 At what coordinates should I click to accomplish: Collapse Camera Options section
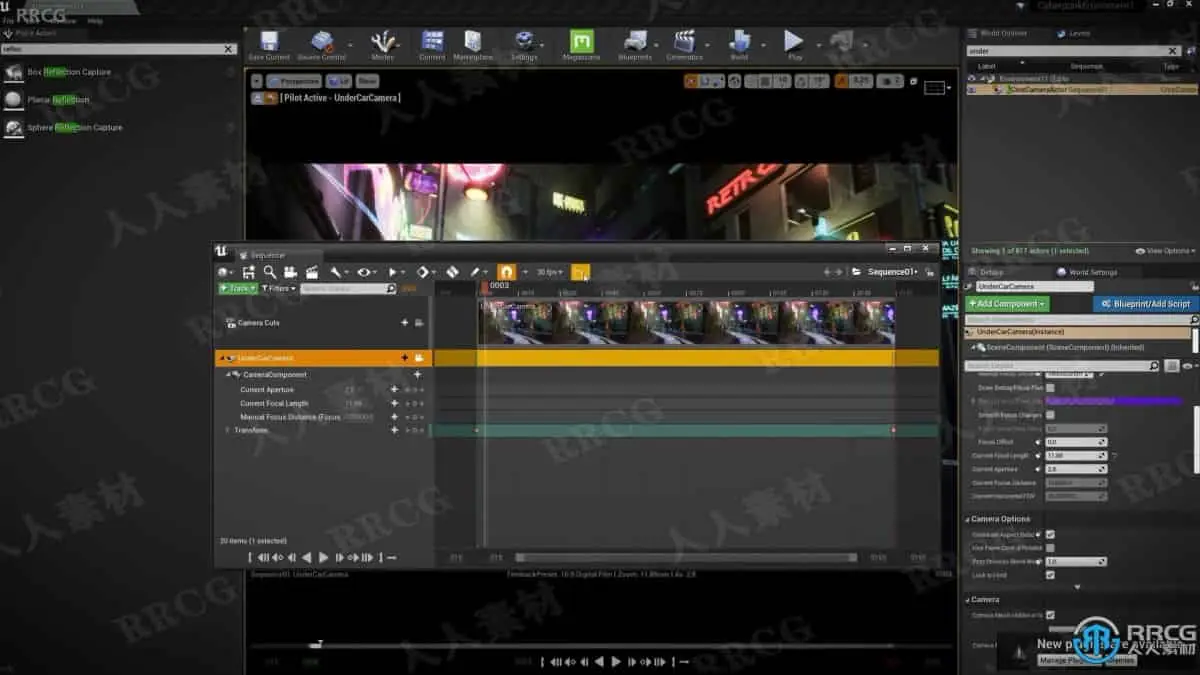(968, 519)
